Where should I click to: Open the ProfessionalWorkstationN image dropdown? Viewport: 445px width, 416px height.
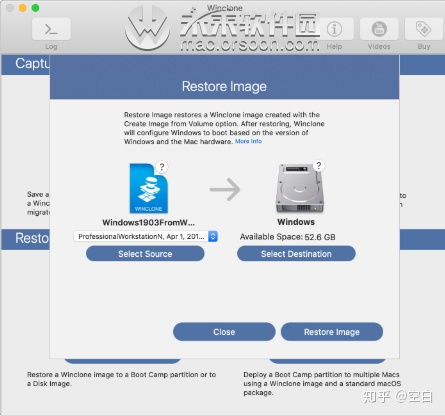(x=146, y=236)
